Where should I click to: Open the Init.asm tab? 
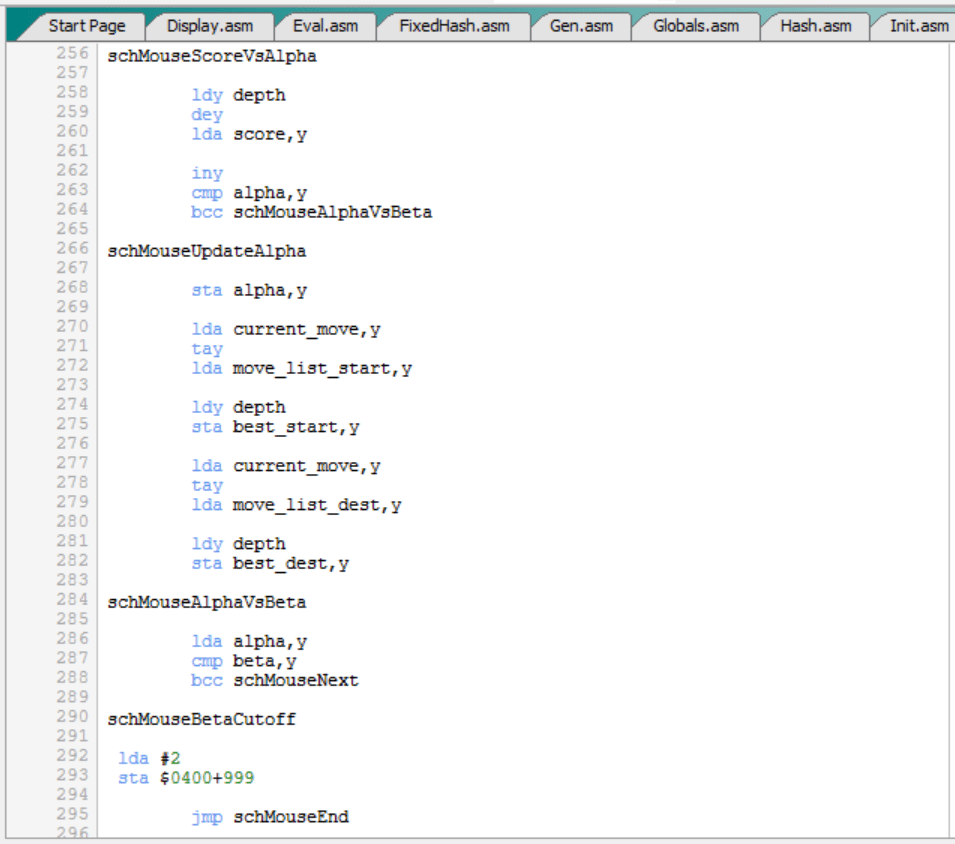pyautogui.click(x=918, y=26)
